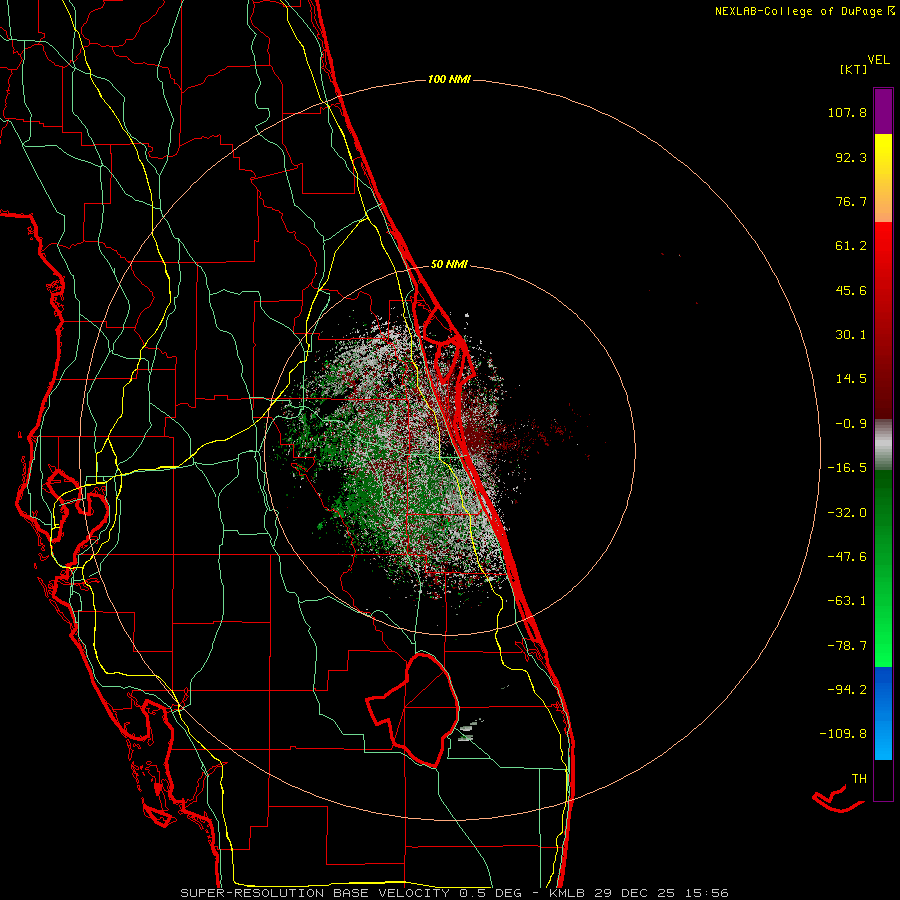Click the 50 NMI range ring label
This screenshot has height=900, width=900.
449,265
